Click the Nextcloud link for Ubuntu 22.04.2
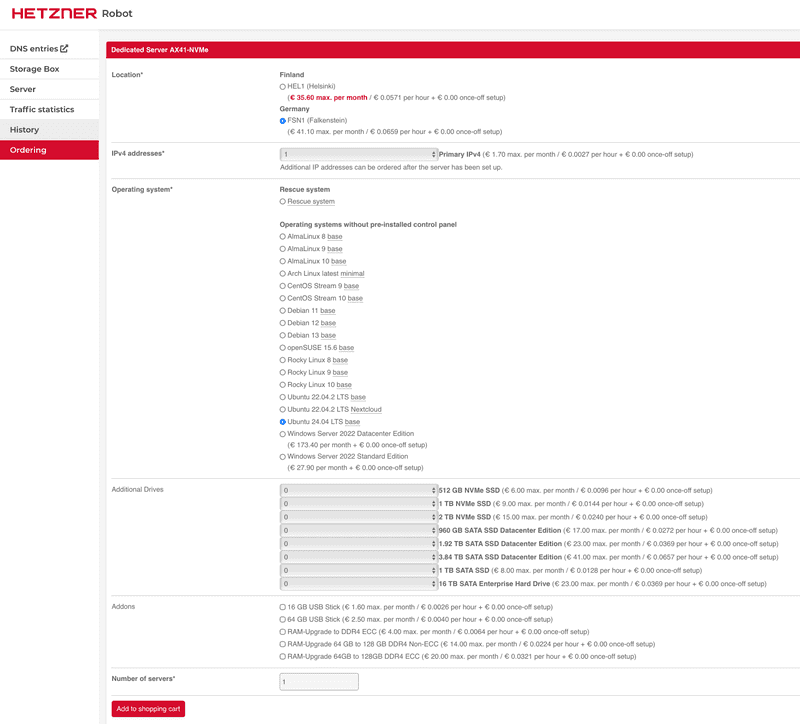 pyautogui.click(x=364, y=410)
